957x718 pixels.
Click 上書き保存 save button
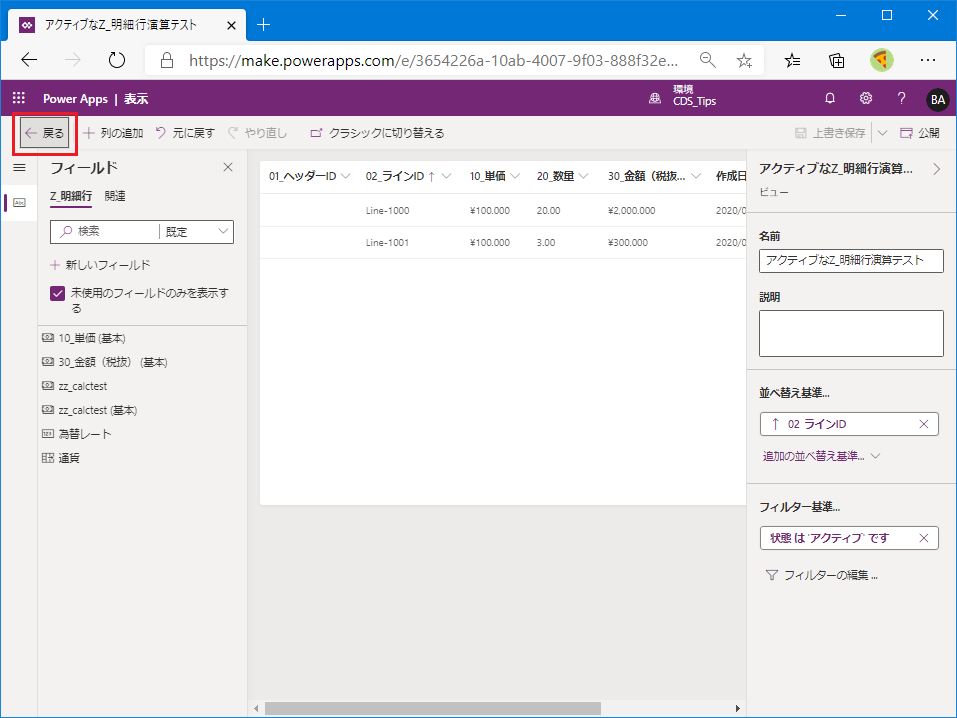(x=830, y=133)
